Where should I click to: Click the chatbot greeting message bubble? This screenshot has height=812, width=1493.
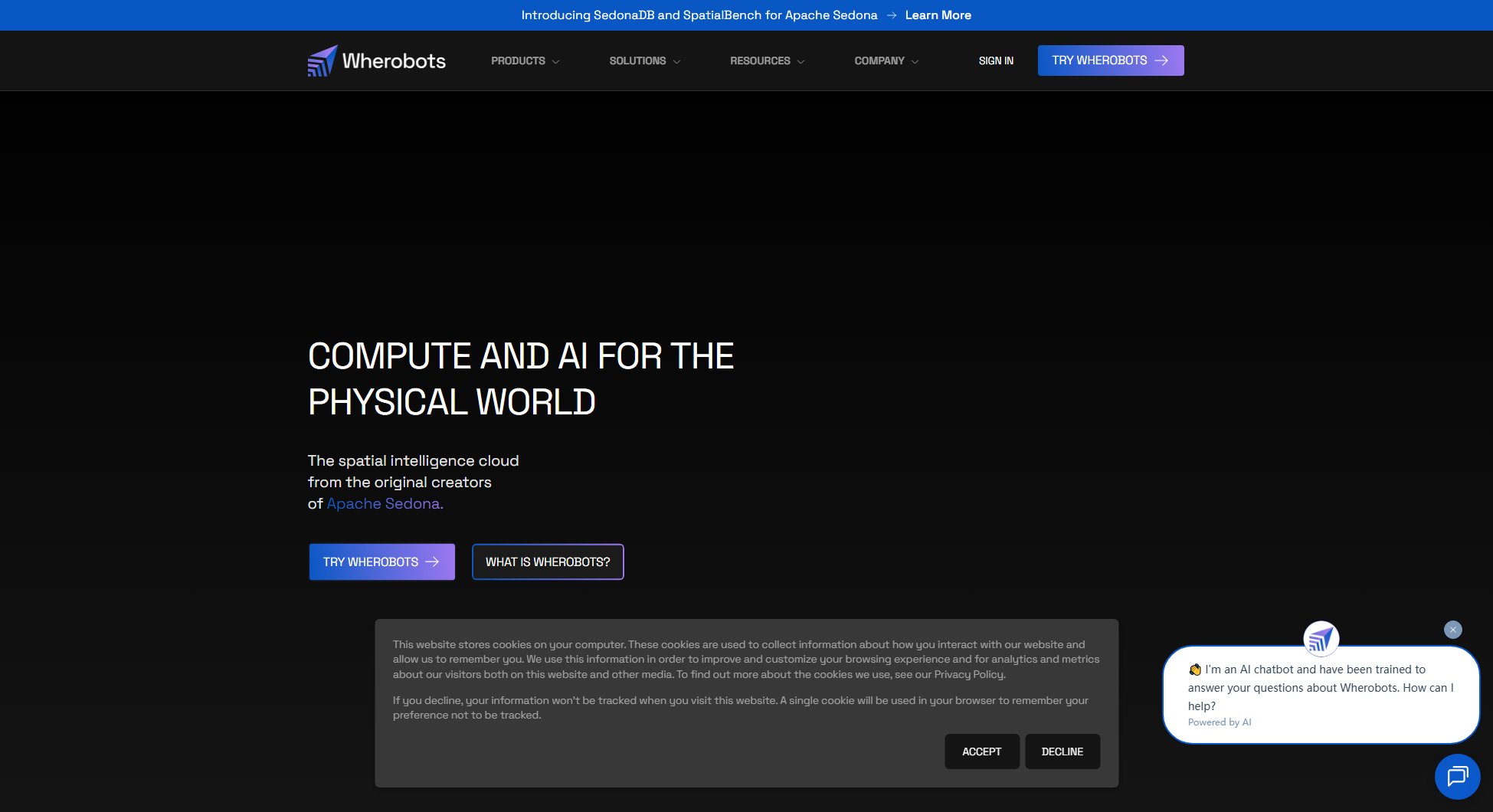pos(1321,695)
